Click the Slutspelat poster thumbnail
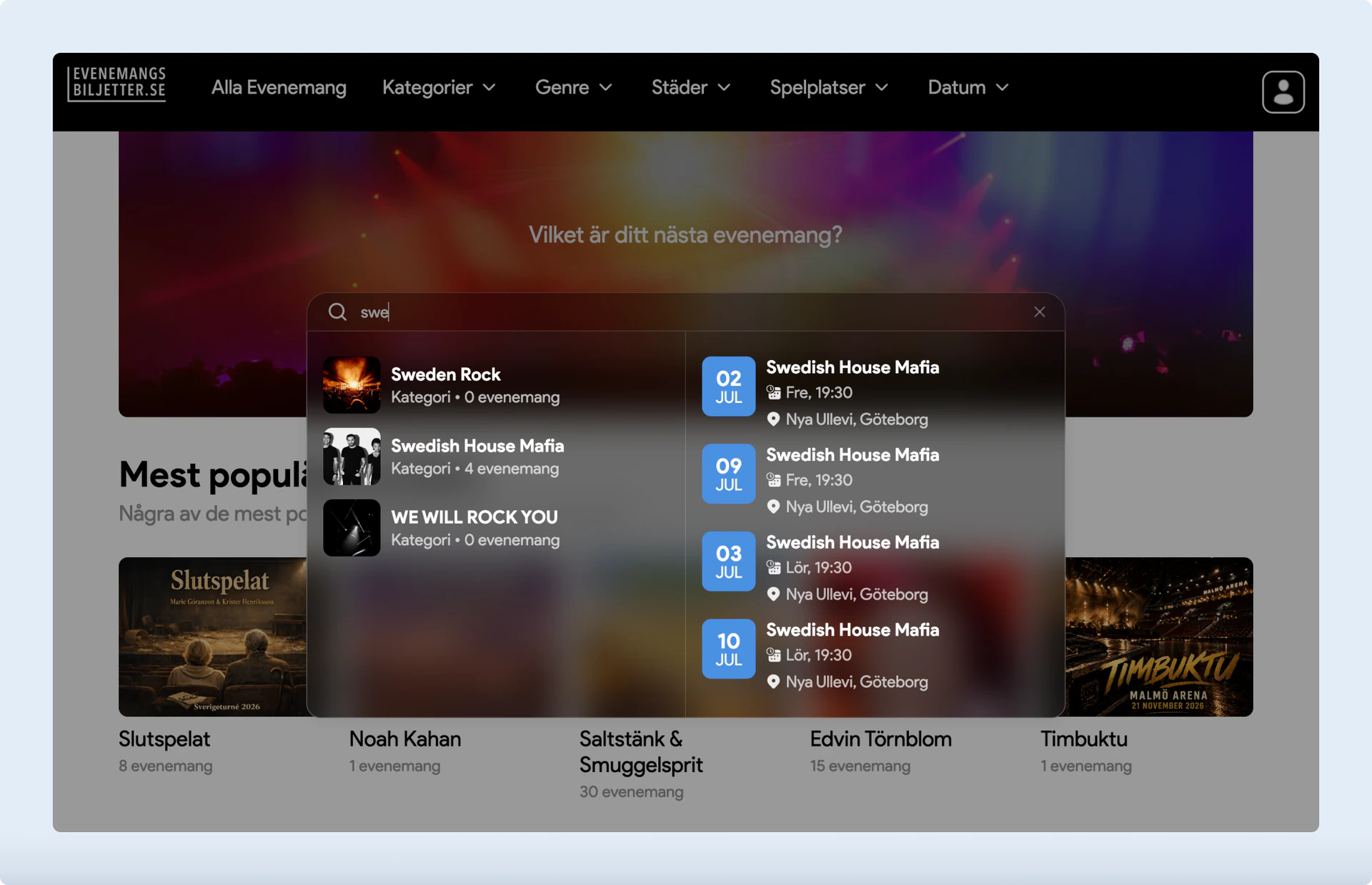Screen dimensions: 1372x885 [212, 636]
